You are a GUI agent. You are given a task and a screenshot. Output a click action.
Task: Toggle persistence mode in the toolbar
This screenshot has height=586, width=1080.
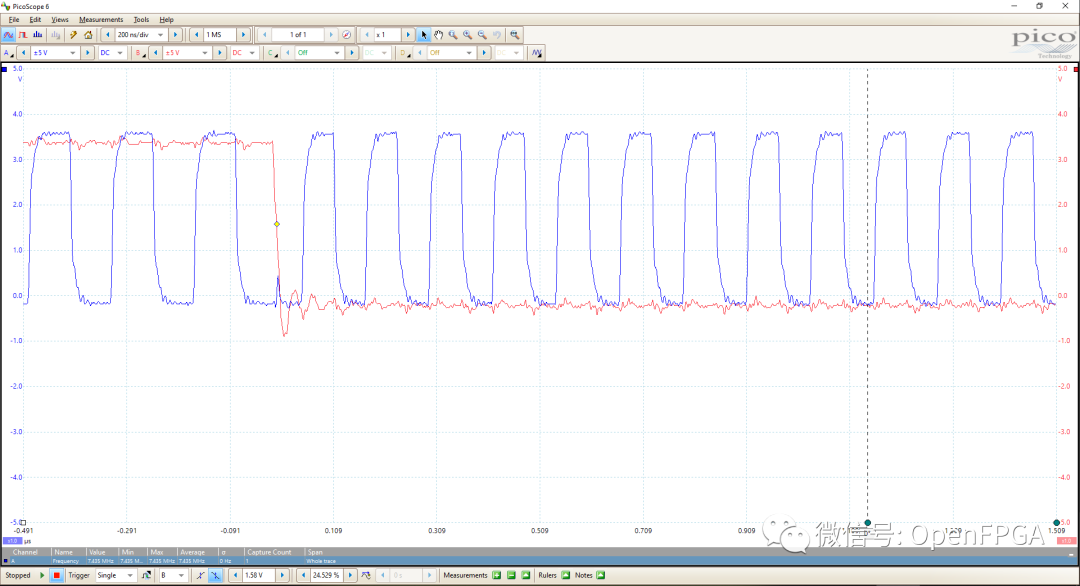[23, 35]
